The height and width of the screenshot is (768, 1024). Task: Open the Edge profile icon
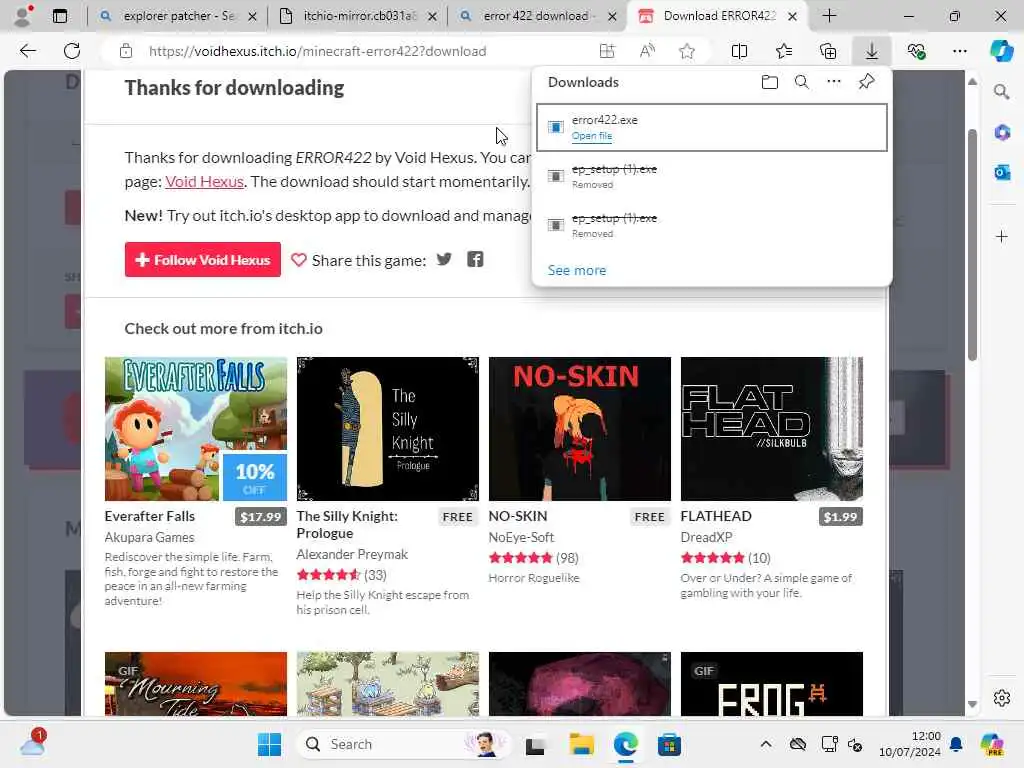[22, 16]
